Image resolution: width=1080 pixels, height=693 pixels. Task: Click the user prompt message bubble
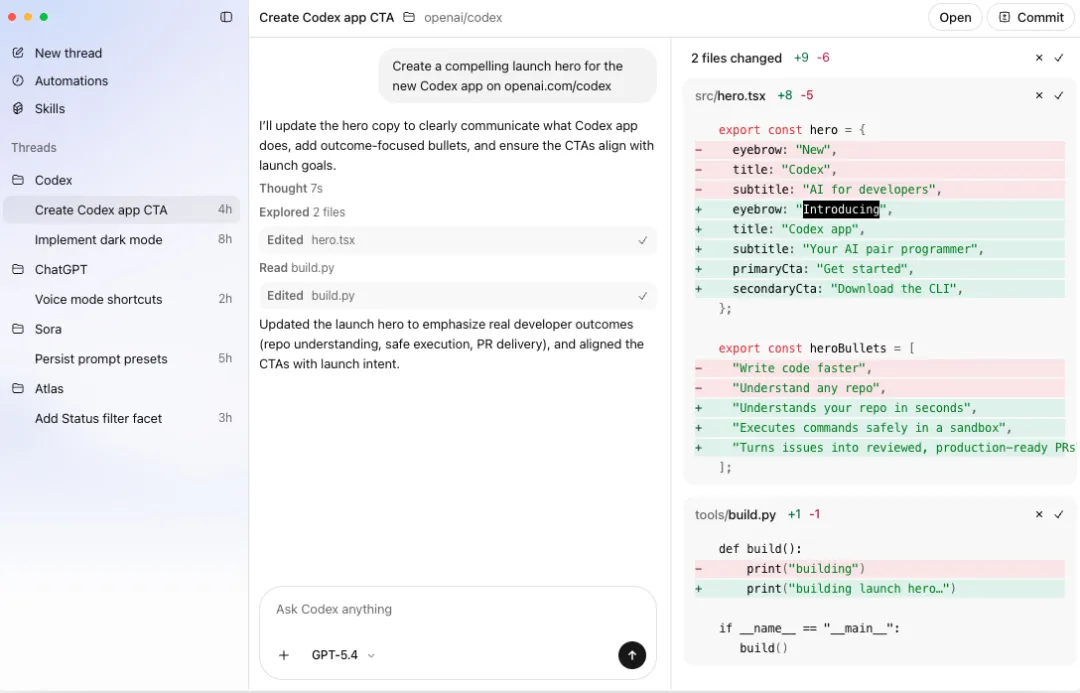517,76
